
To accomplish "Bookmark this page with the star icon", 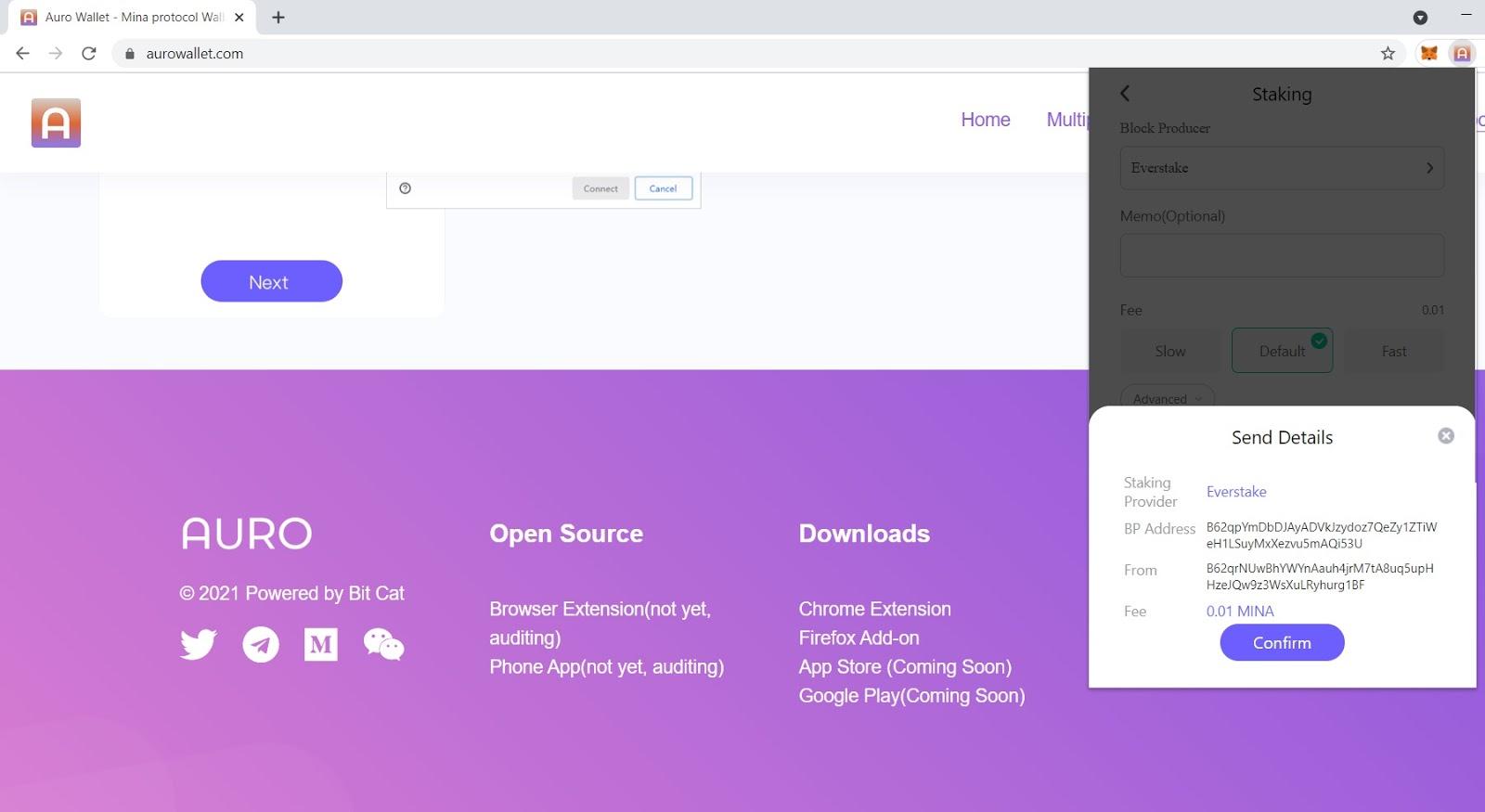I will (1388, 54).
